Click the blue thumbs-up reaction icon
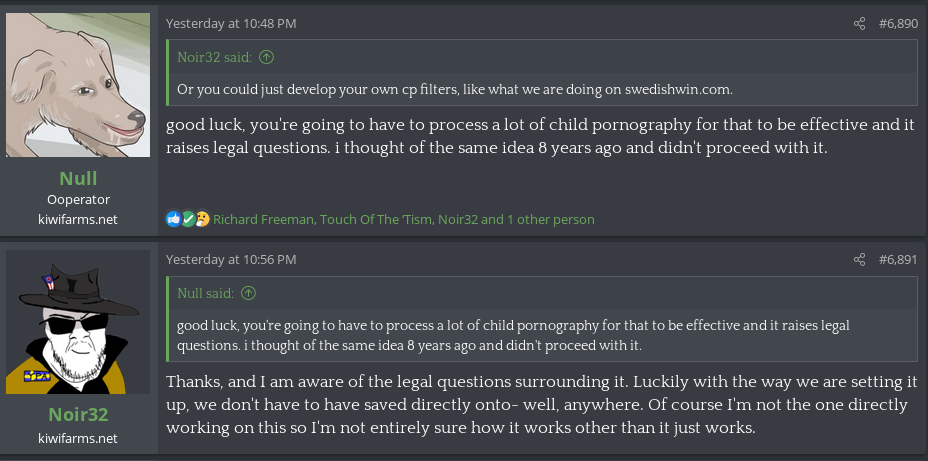 (173, 219)
